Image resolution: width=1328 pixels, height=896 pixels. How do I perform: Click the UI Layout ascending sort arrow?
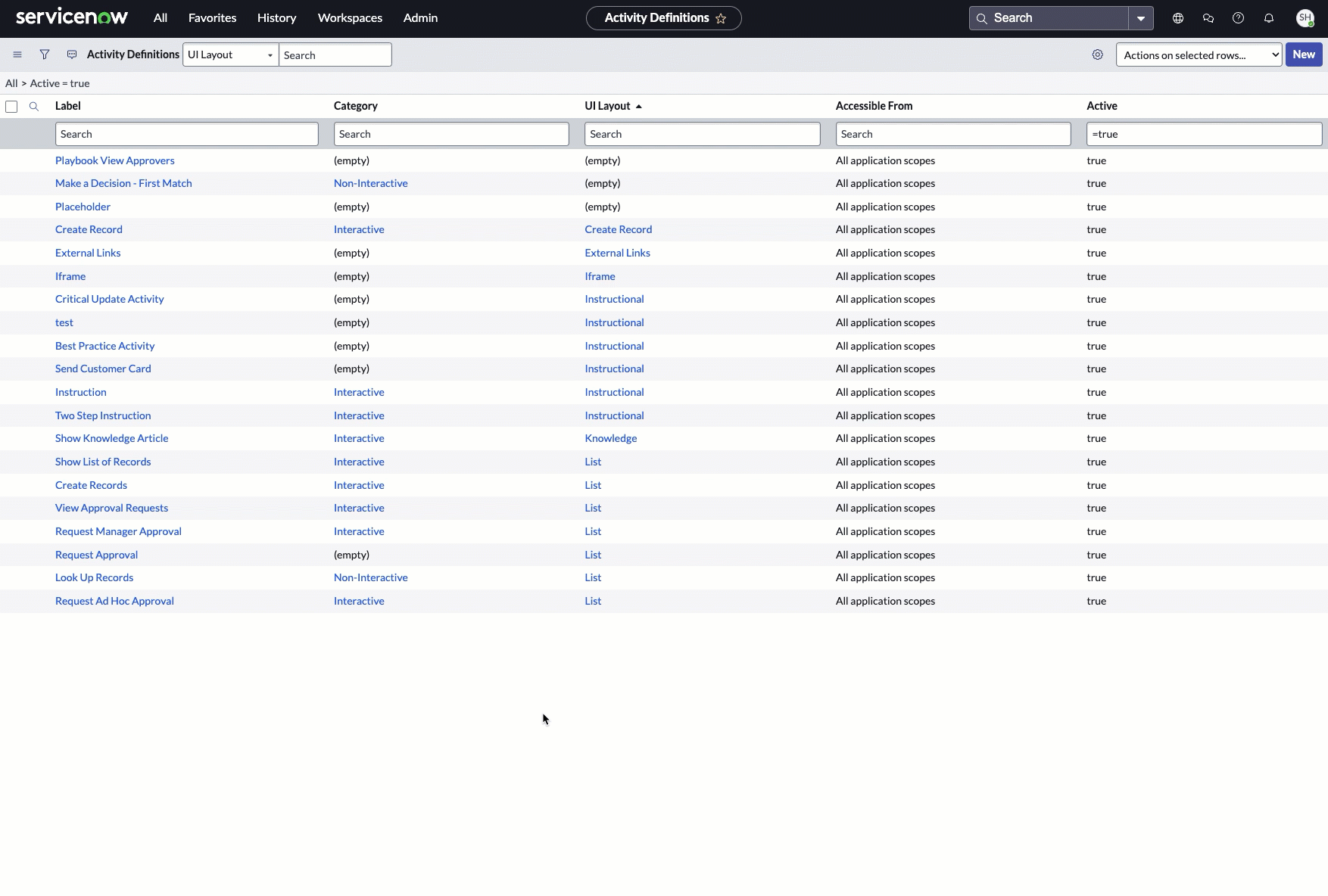click(x=639, y=107)
